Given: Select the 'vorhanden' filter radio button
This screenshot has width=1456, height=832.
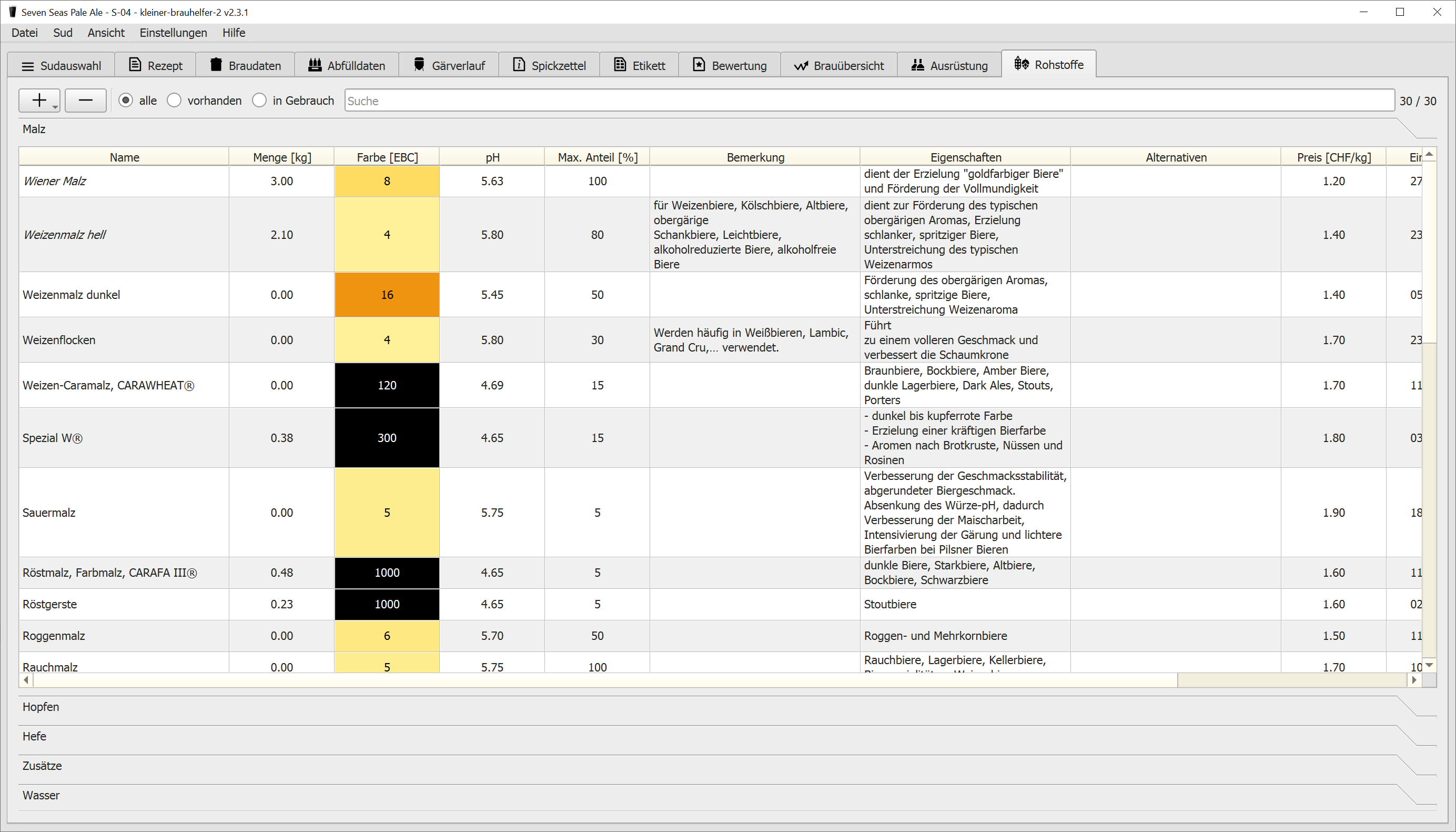Looking at the screenshot, I should [174, 101].
